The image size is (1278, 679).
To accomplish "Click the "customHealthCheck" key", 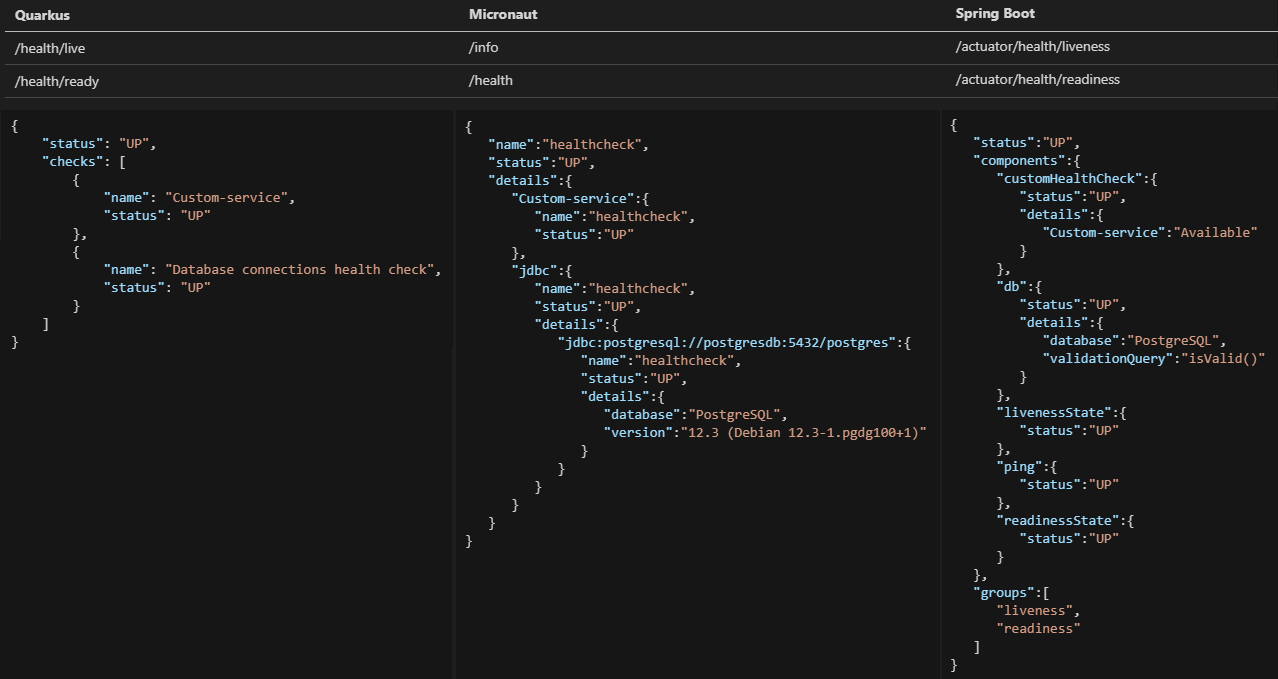I will (1067, 178).
